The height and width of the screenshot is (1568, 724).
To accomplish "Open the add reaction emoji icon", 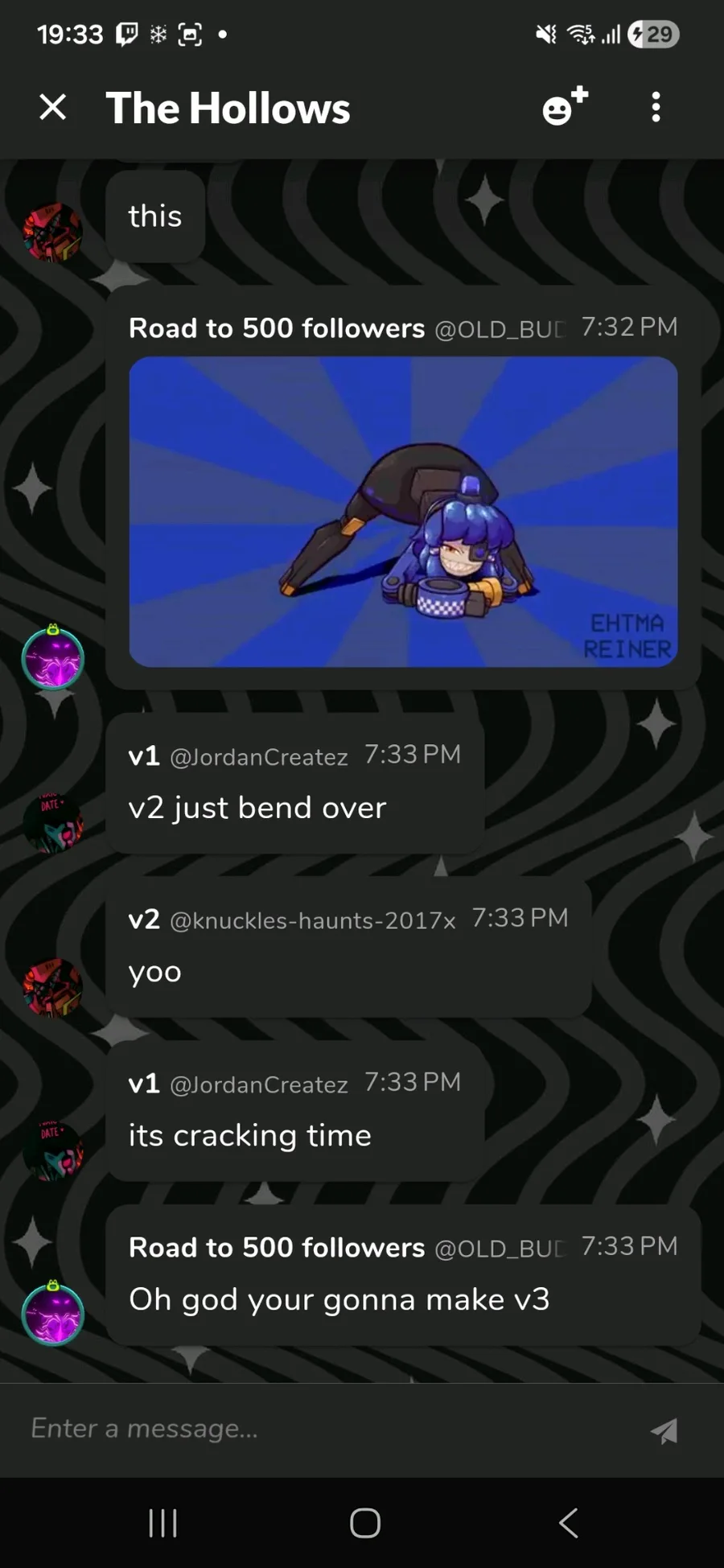I will (565, 107).
